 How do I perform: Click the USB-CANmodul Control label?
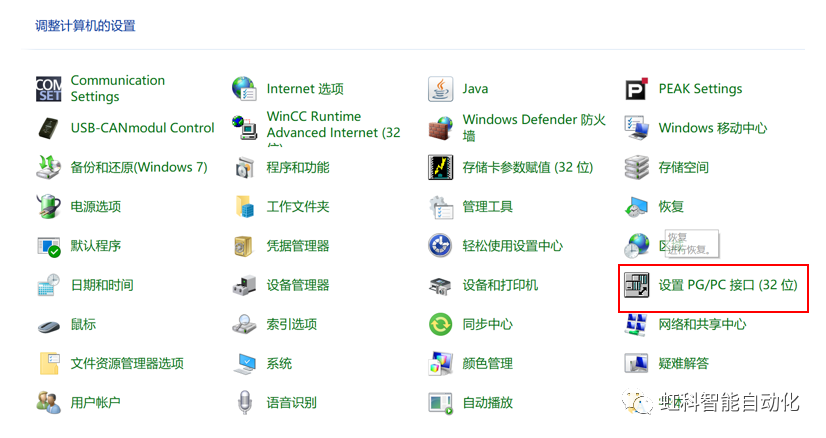(x=143, y=128)
